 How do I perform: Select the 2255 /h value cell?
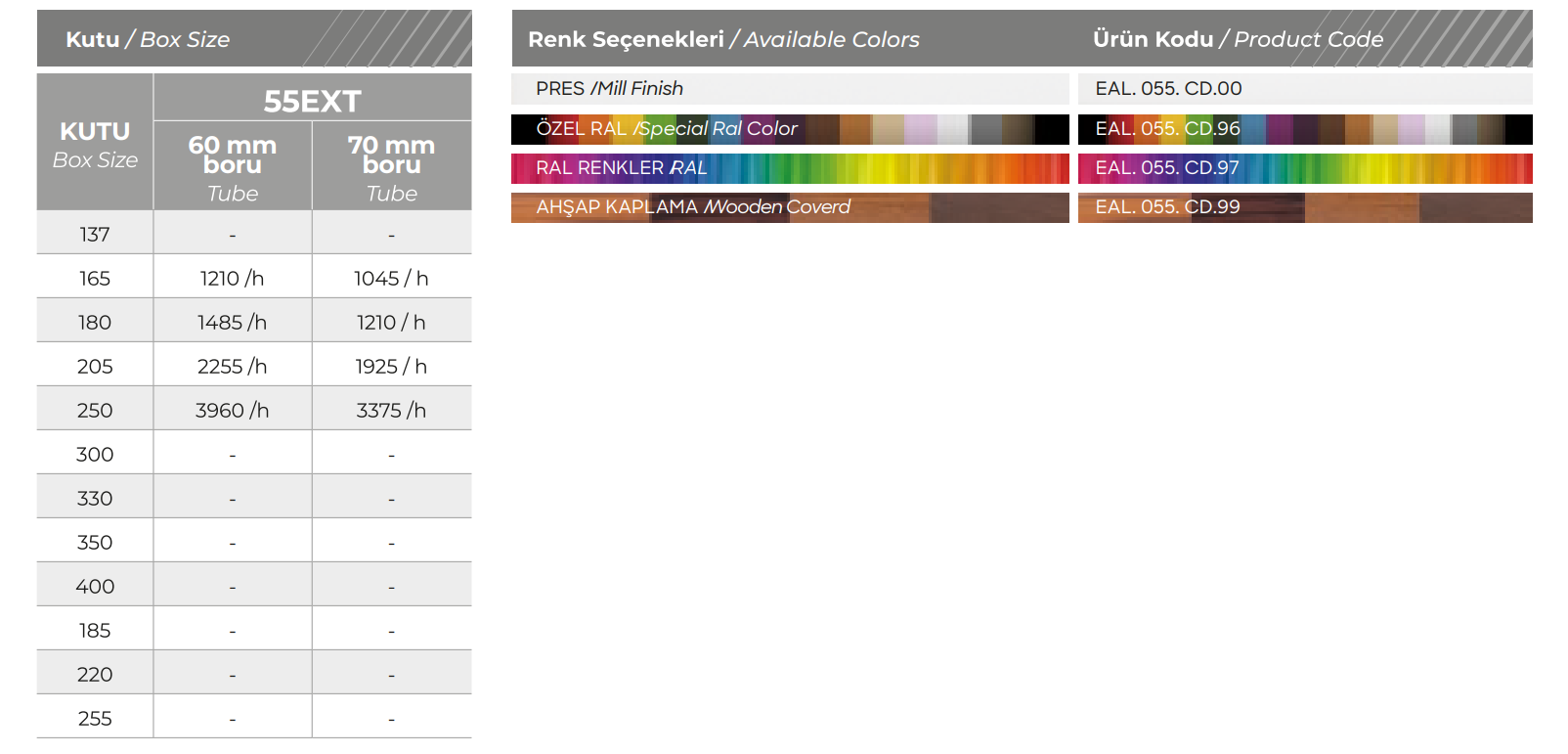click(233, 367)
